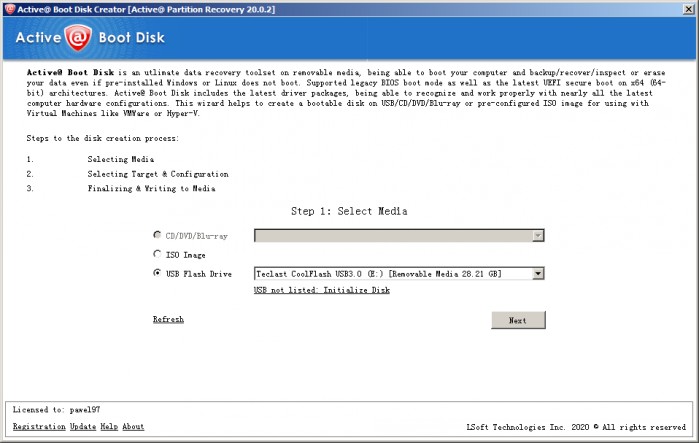The height and width of the screenshot is (443, 699).
Task: Click the USB drive dropdown arrow
Action: 538,274
